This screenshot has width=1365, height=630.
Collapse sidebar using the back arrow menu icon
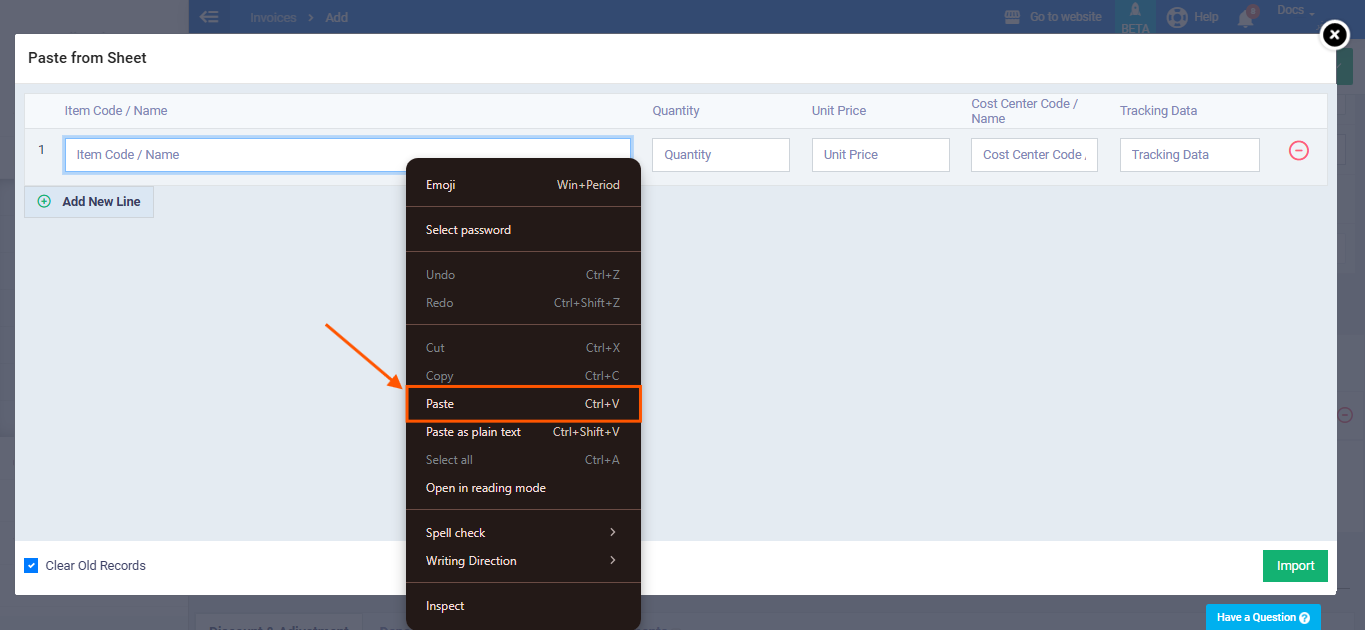point(209,17)
